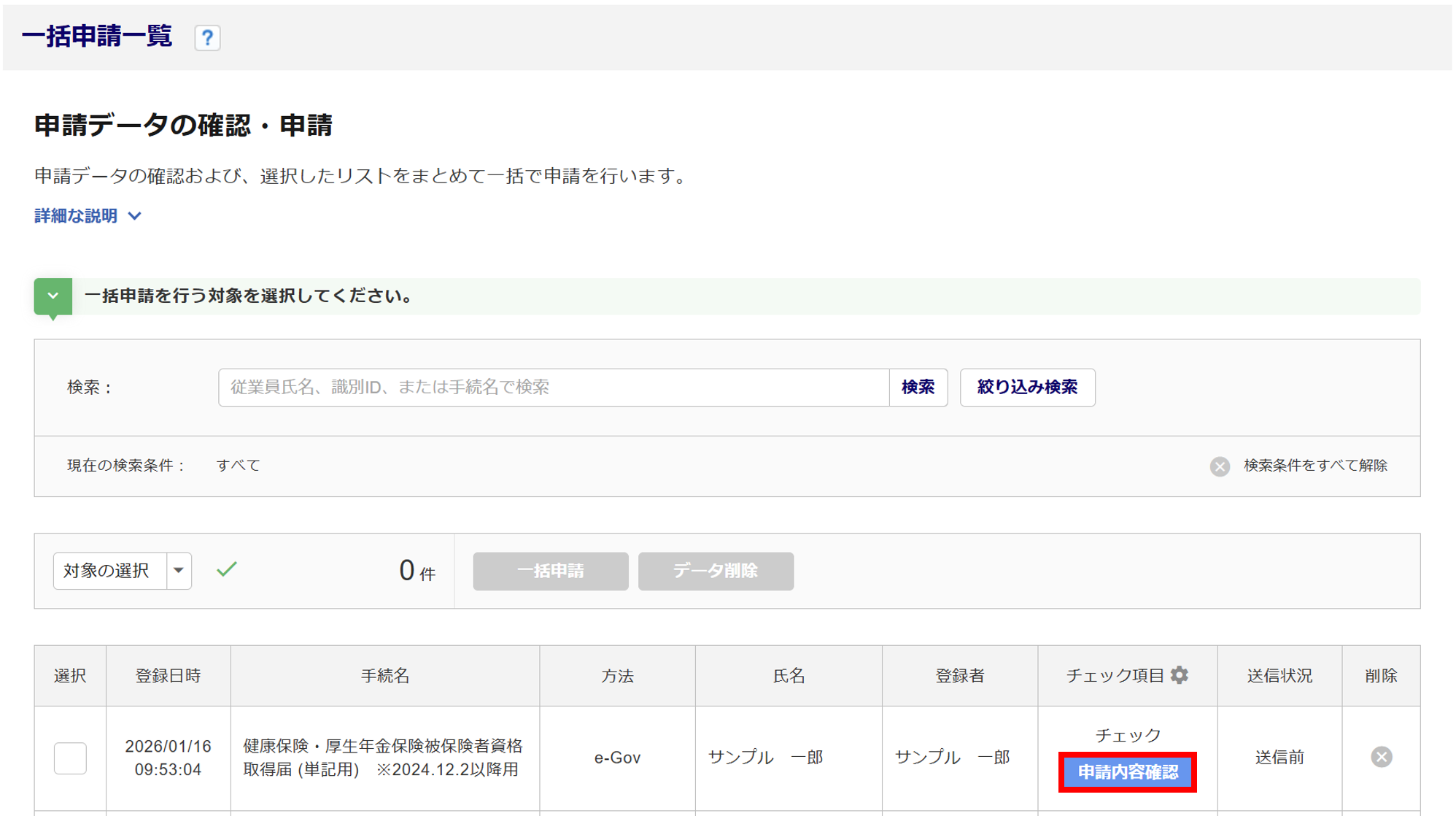The height and width of the screenshot is (816, 1456).
Task: Click the 手続名 column header
Action: point(384,676)
